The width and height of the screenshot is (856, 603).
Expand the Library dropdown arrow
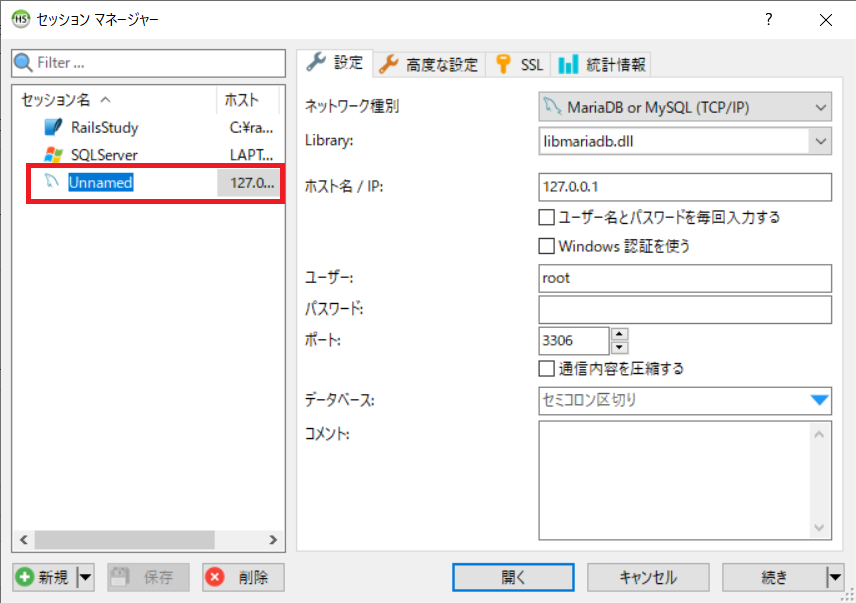tap(820, 141)
